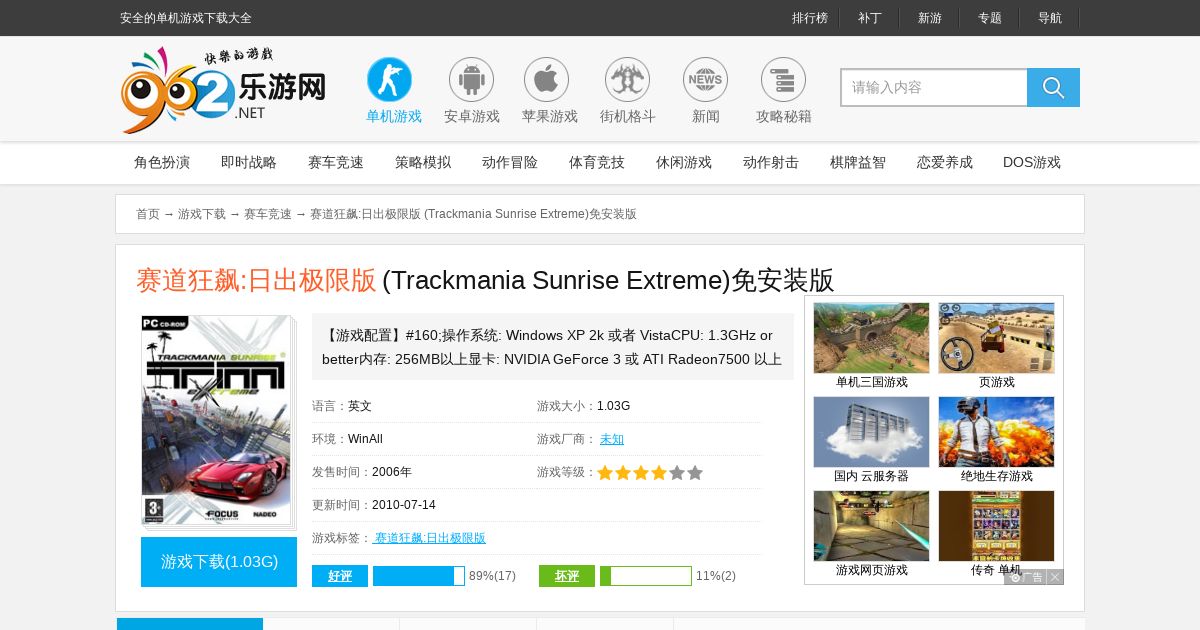The width and height of the screenshot is (1200, 630).
Task: Open 排行榜 in the top bar
Action: [x=810, y=18]
